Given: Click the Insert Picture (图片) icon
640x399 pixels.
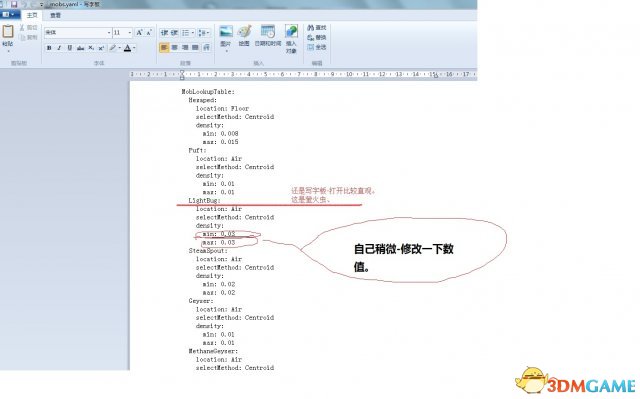Looking at the screenshot, I should (226, 32).
